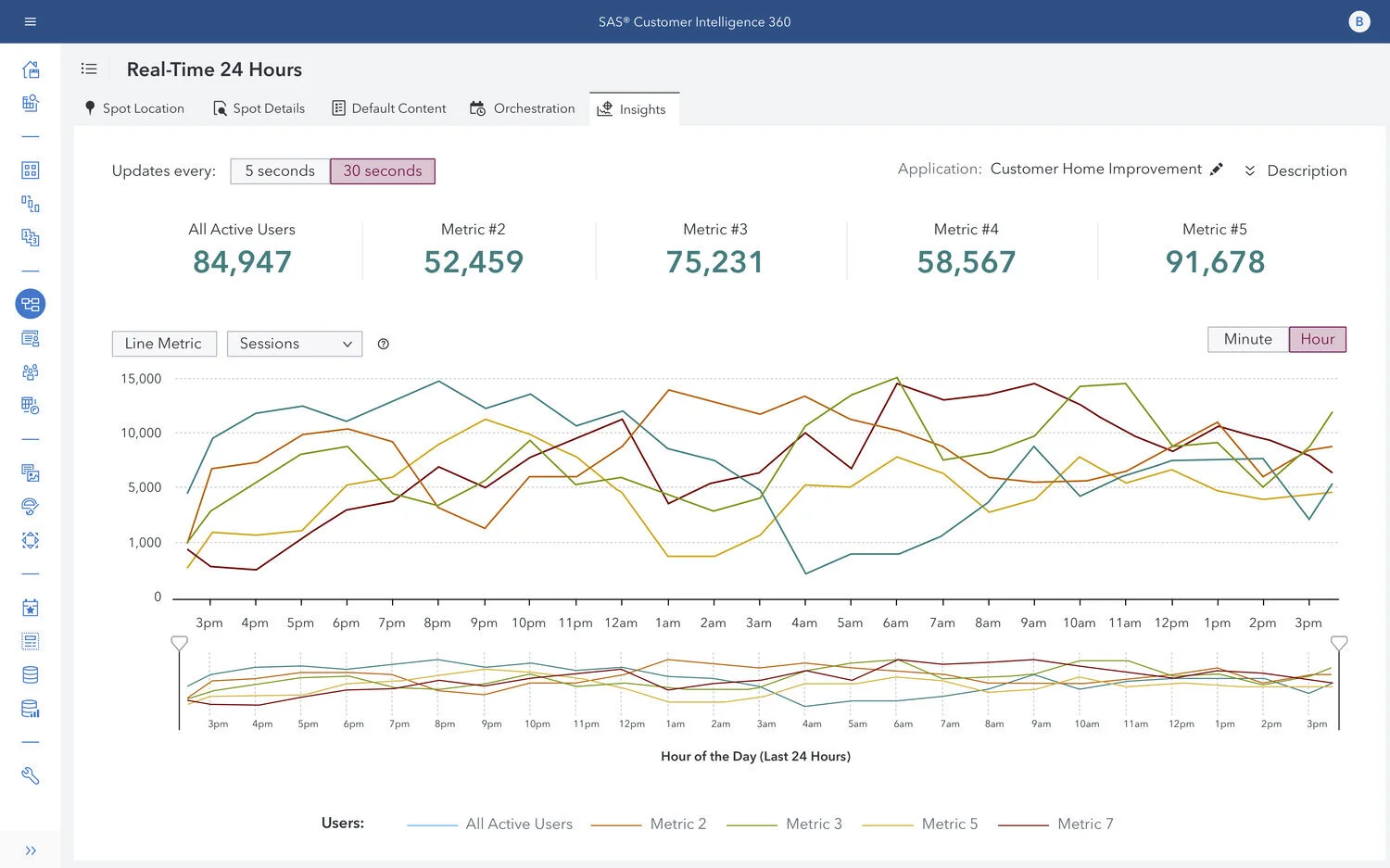Click the sidebar building chart icon below home
This screenshot has width=1390, height=868.
(x=31, y=103)
